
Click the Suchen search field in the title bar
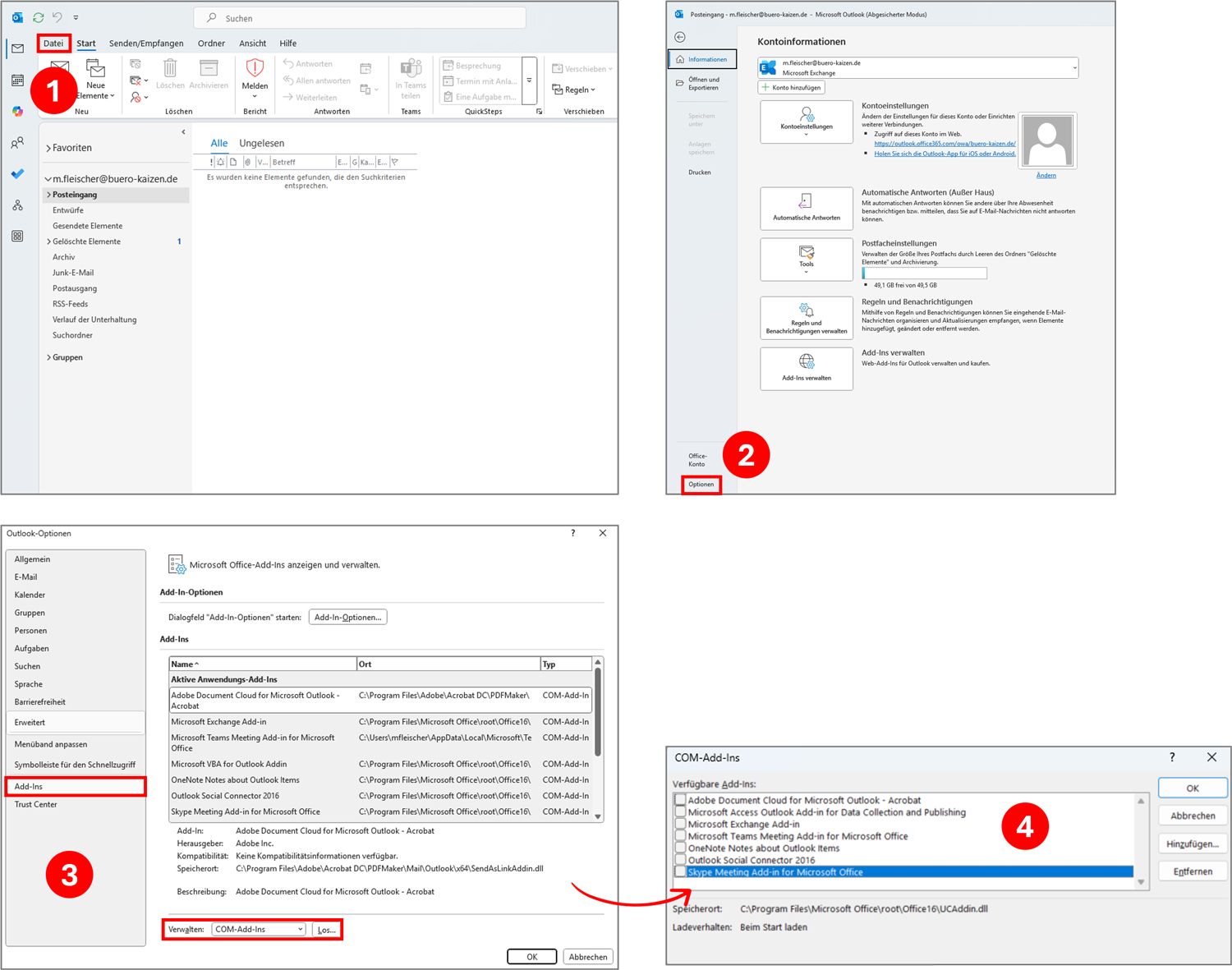click(361, 18)
